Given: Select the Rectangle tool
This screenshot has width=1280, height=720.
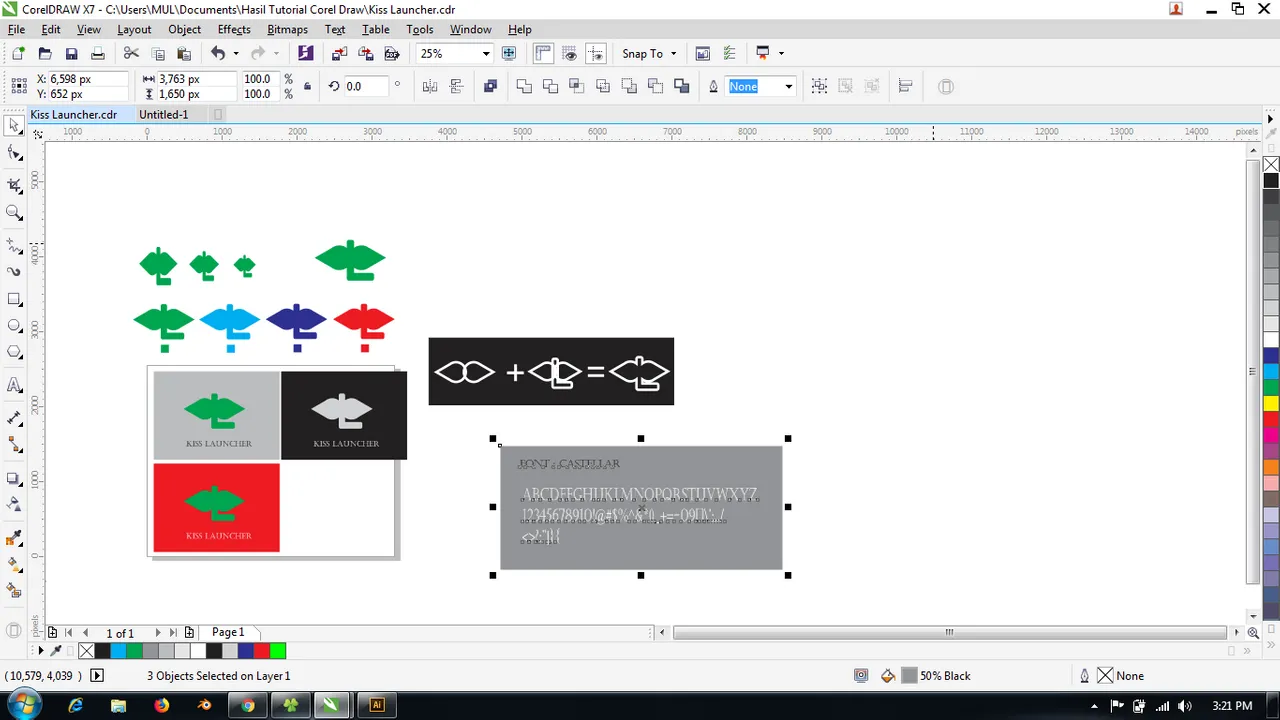Looking at the screenshot, I should click(14, 299).
